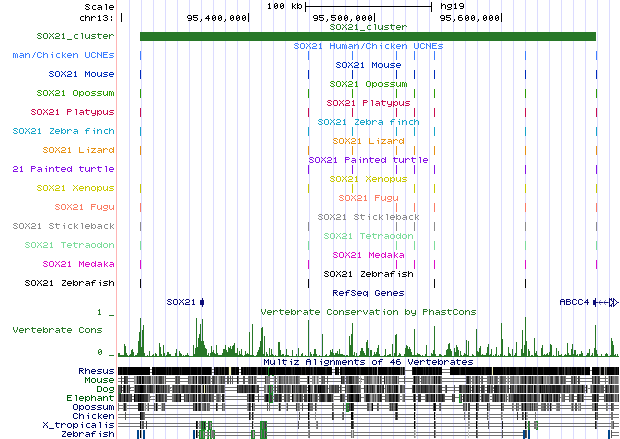Click the Vertebrate Conservation by PhastCons title
The height and width of the screenshot is (439, 620).
(x=367, y=312)
